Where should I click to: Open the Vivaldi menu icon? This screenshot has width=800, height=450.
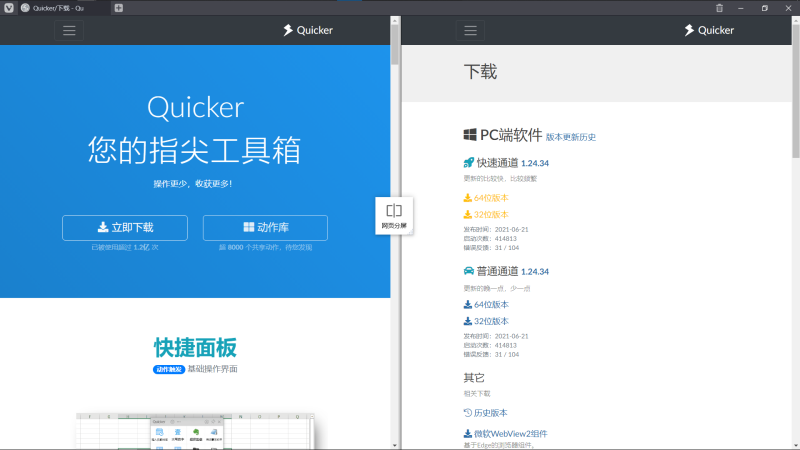[x=9, y=8]
